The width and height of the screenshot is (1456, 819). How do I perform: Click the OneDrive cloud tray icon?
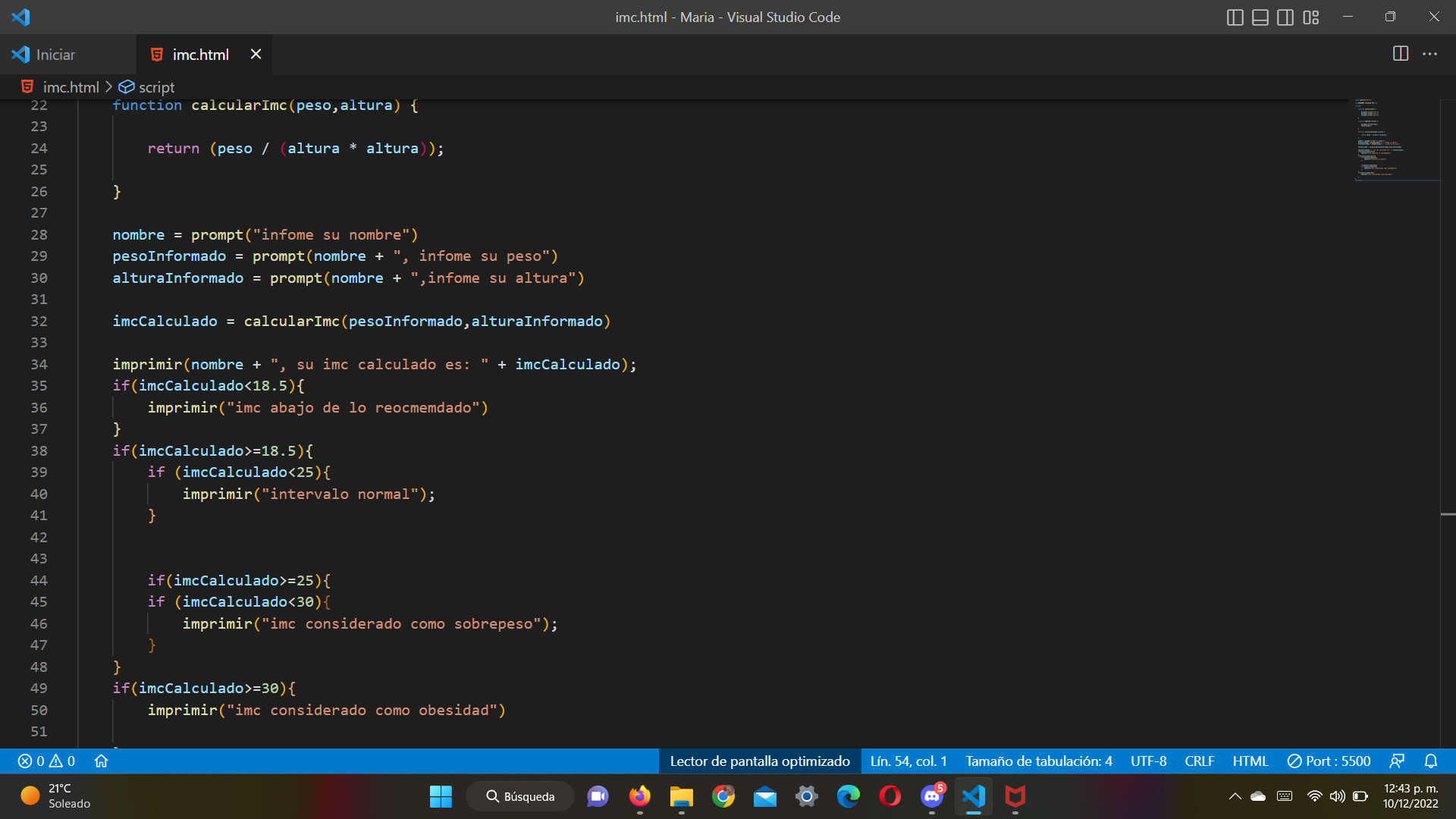pyautogui.click(x=1258, y=796)
